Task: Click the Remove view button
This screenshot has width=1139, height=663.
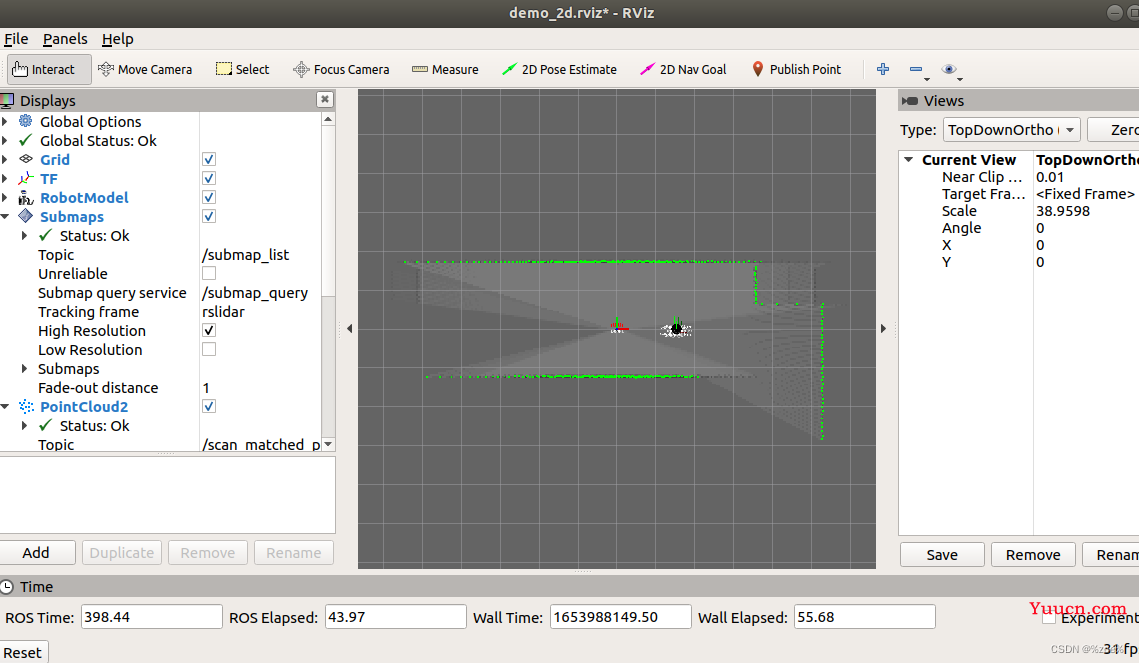Action: tap(1033, 555)
